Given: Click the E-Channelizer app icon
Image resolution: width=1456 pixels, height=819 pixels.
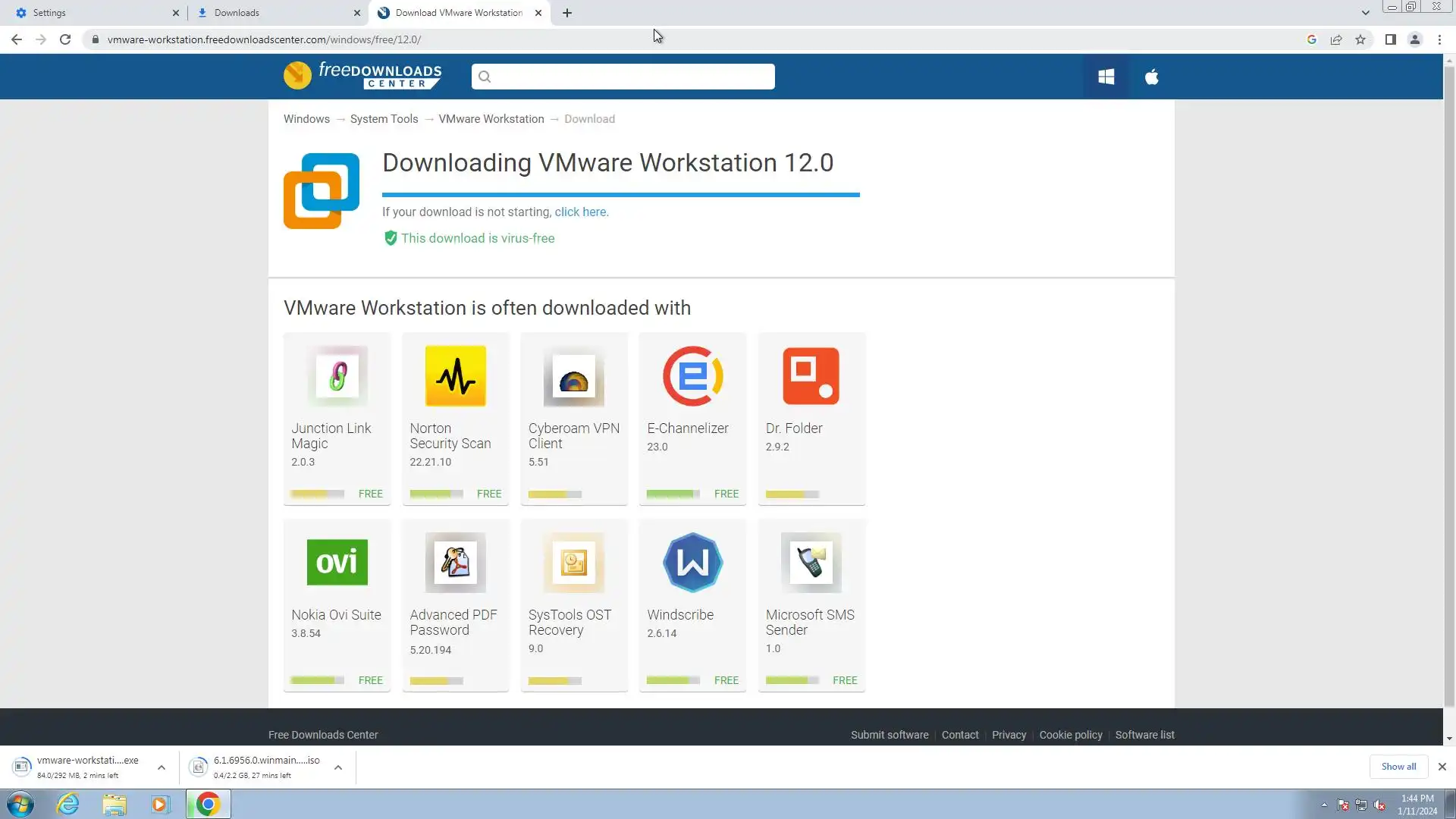Looking at the screenshot, I should [692, 376].
